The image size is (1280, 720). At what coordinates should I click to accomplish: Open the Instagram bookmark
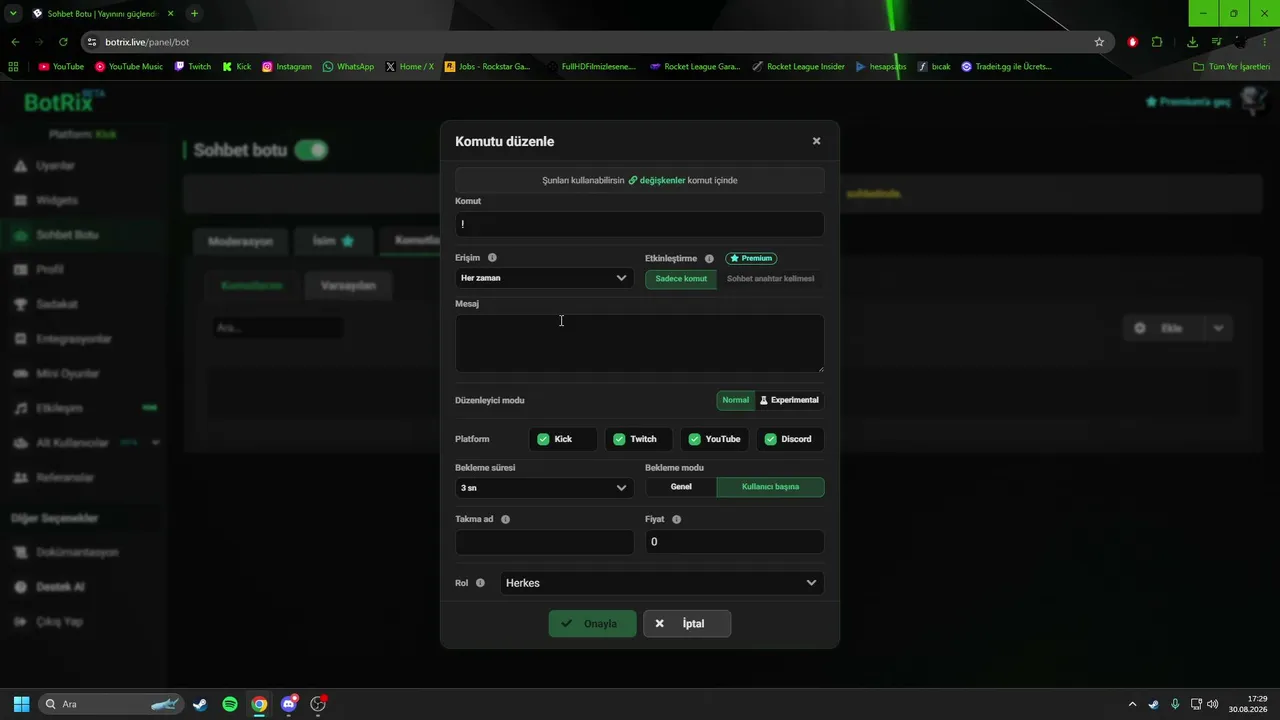pos(287,67)
